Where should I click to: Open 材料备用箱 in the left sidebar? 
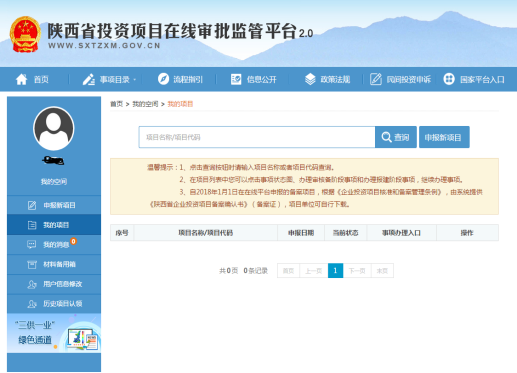[x=54, y=265]
